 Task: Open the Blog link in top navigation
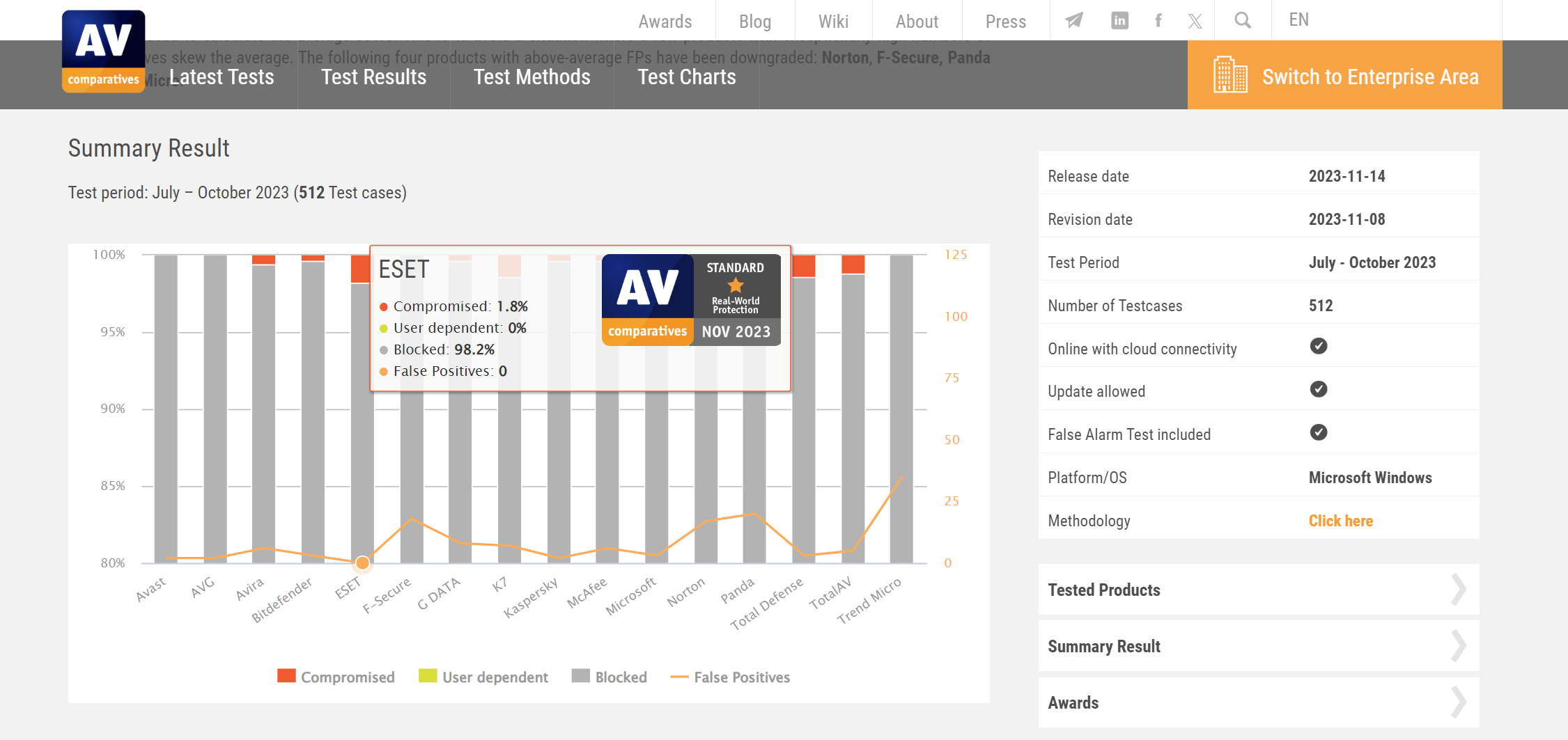(755, 22)
